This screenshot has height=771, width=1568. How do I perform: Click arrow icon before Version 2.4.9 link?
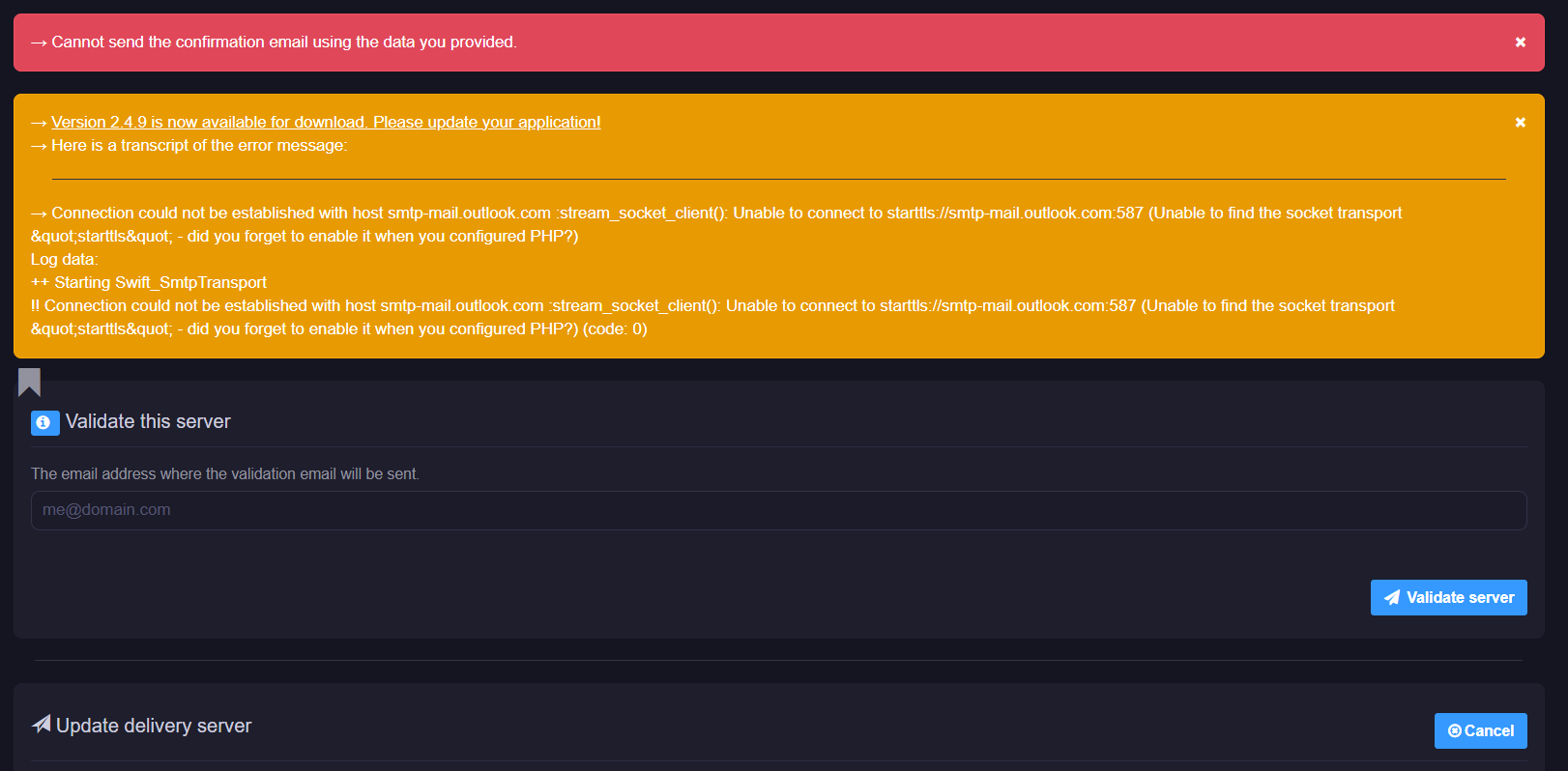coord(39,123)
